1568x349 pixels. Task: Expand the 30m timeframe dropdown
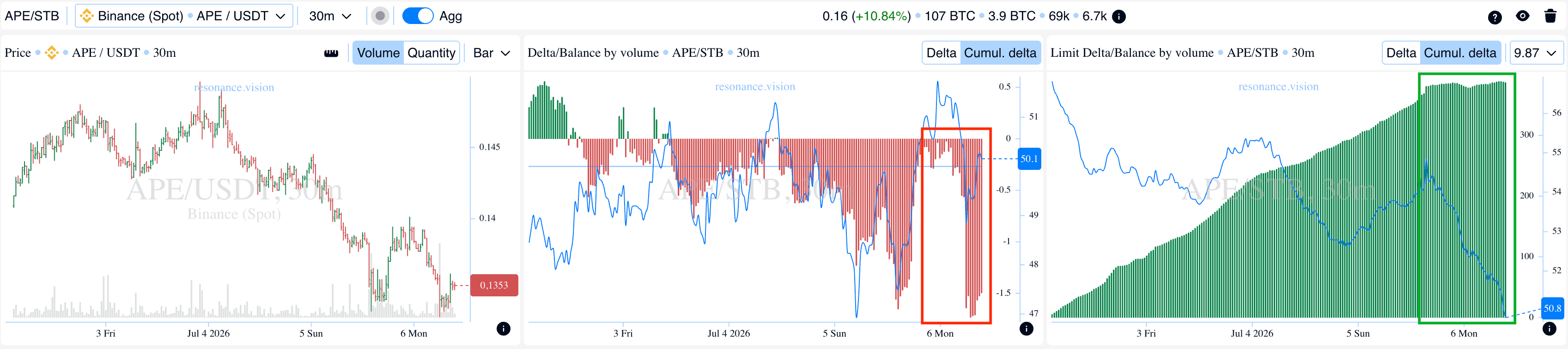click(330, 16)
